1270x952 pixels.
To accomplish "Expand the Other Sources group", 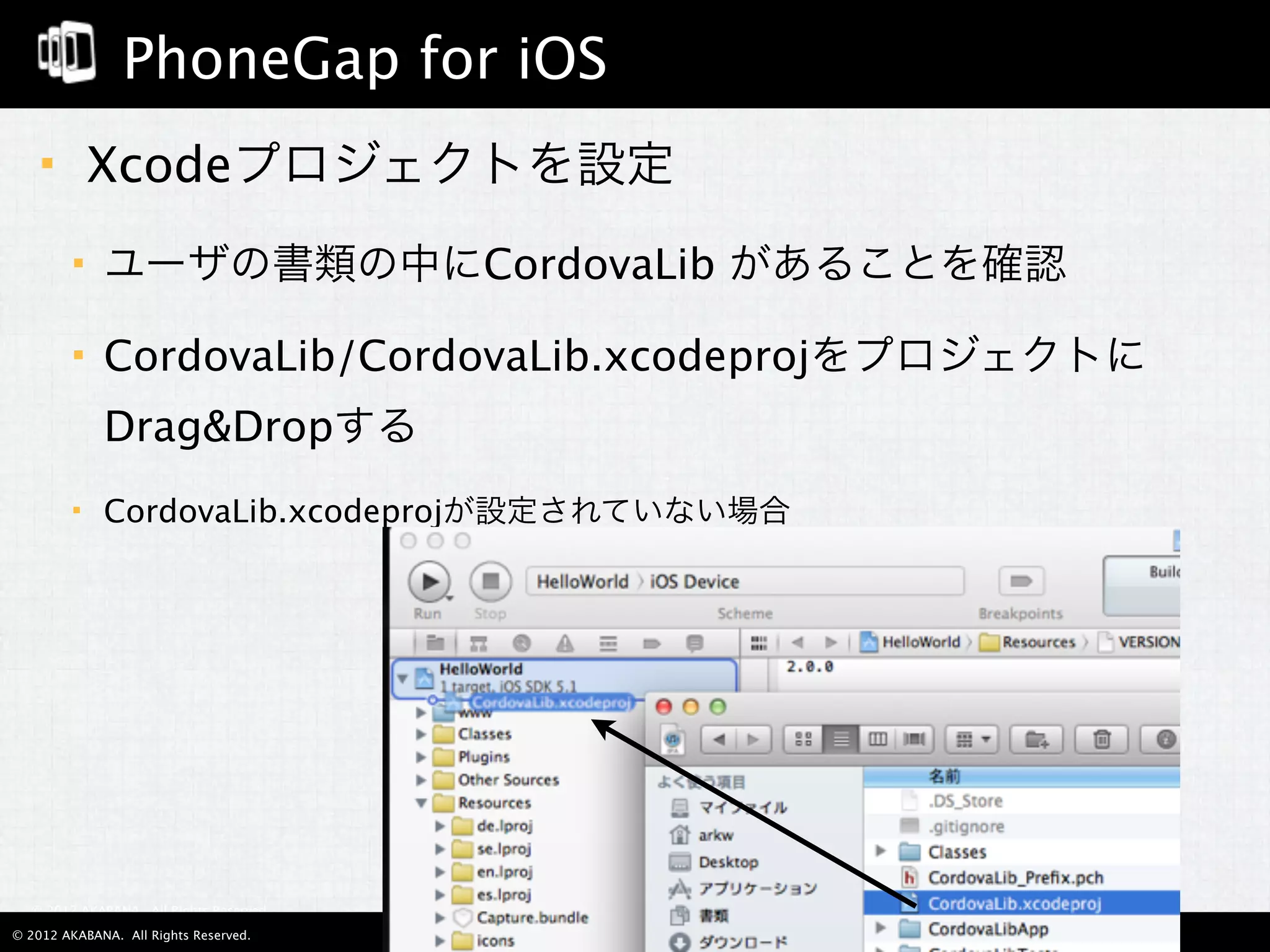I will click(421, 780).
